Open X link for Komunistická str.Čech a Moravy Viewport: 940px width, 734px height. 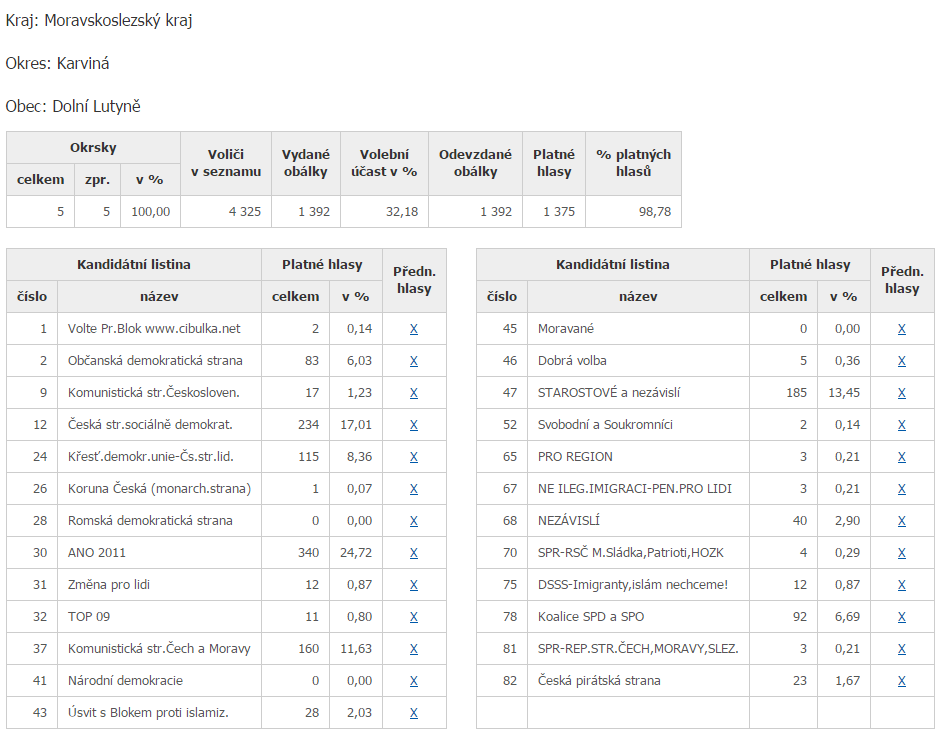click(413, 649)
